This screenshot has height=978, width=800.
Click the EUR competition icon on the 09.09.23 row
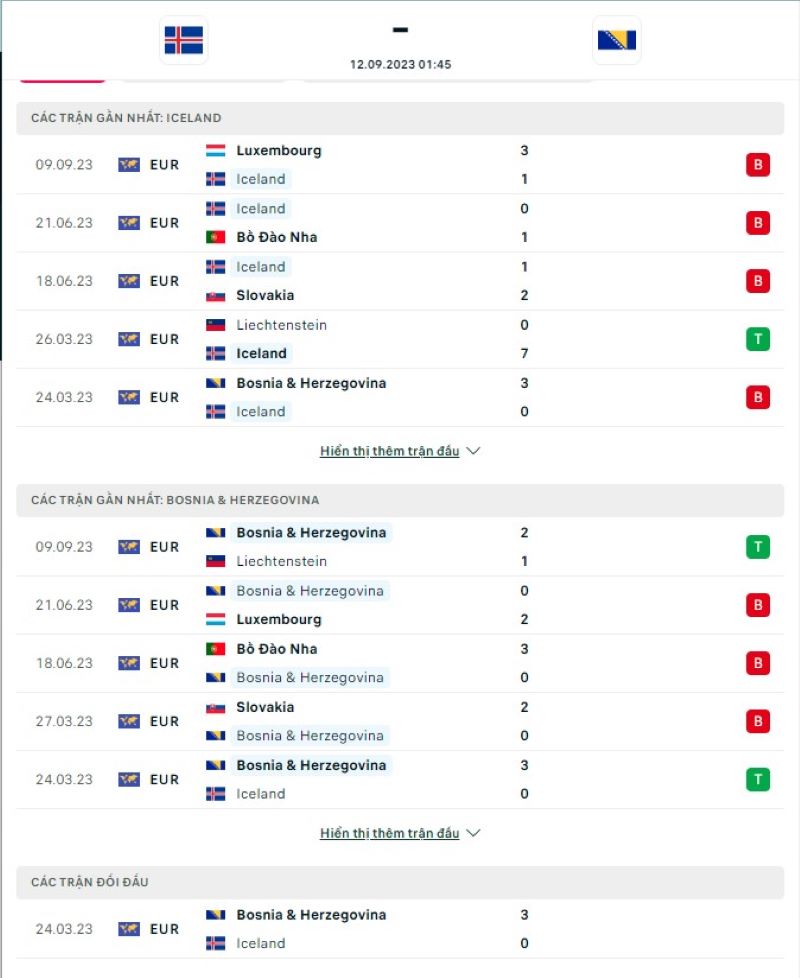(128, 165)
